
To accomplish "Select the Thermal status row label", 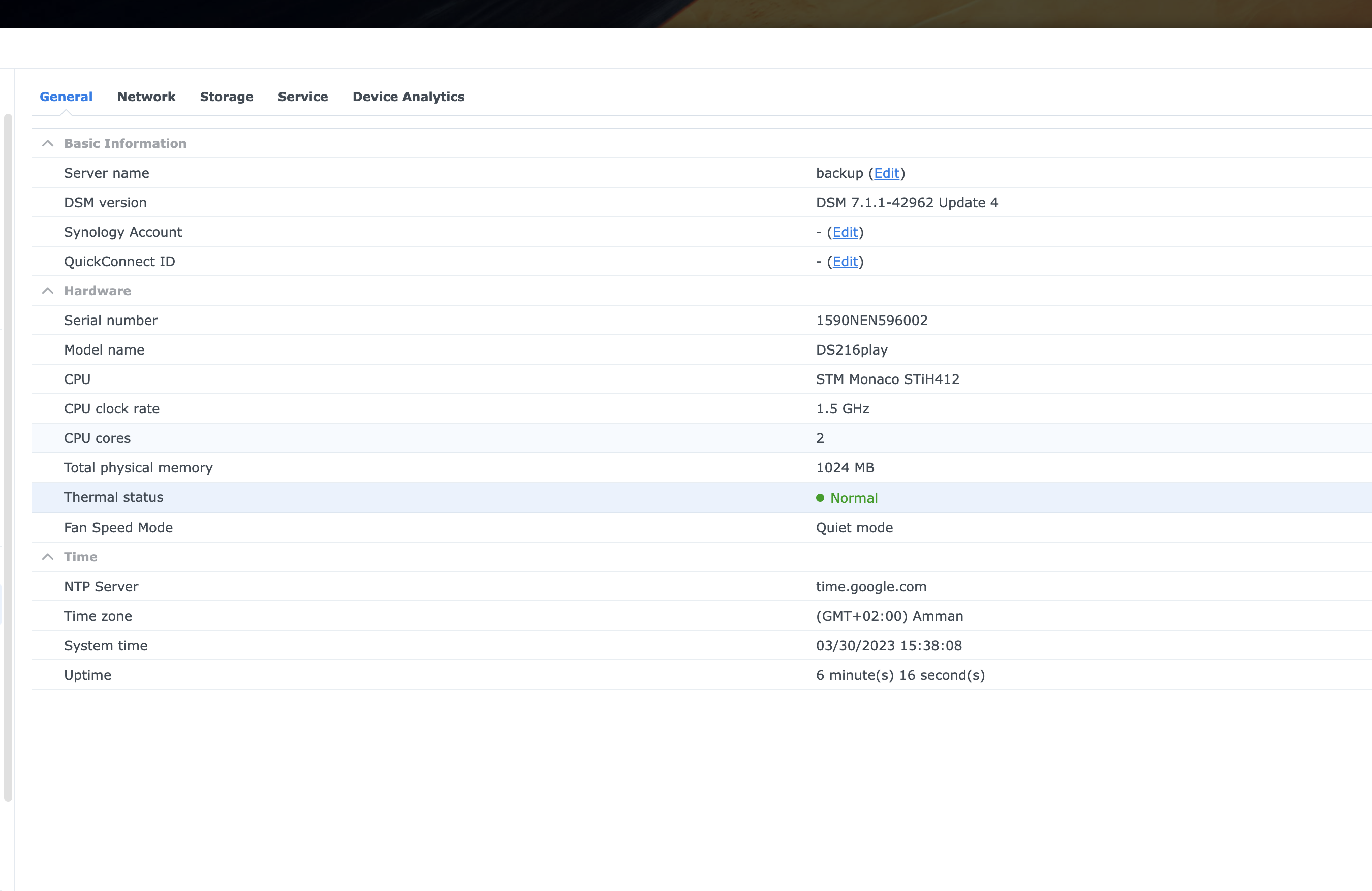I will coord(113,497).
